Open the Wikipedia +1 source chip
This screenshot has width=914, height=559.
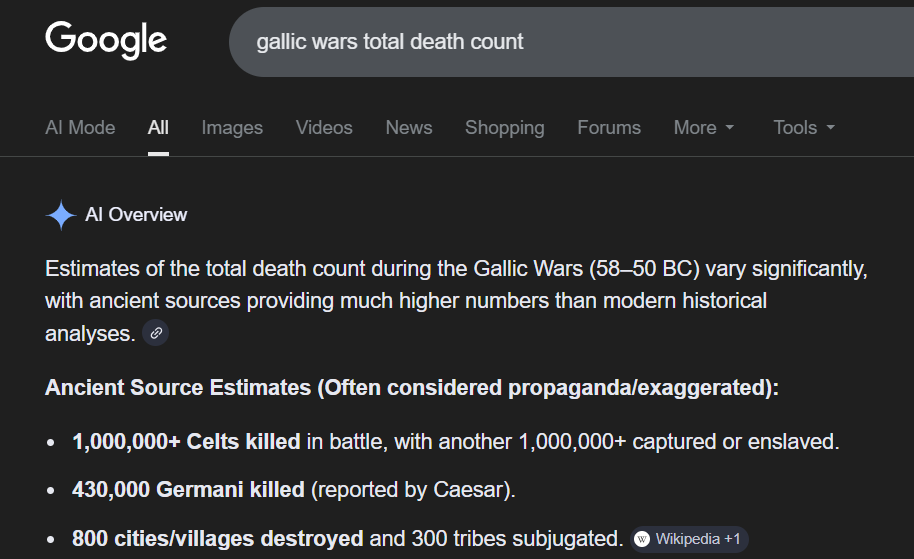[x=689, y=539]
